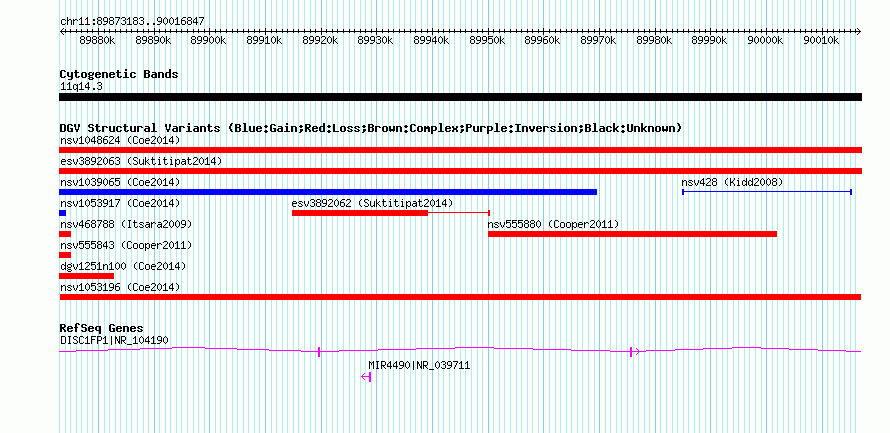Screen dimensions: 890x433
Task: Click the 89910k ruler label
Action: [265, 41]
